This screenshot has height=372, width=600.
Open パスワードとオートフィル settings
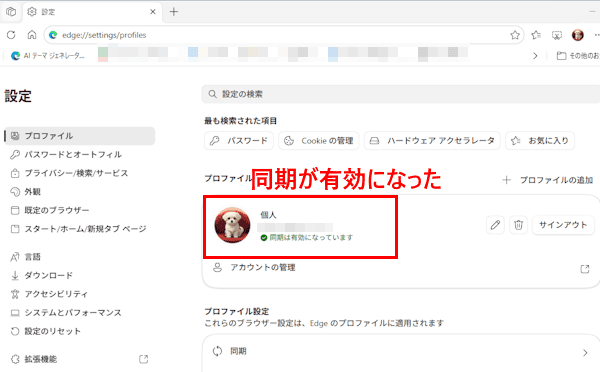[80, 155]
